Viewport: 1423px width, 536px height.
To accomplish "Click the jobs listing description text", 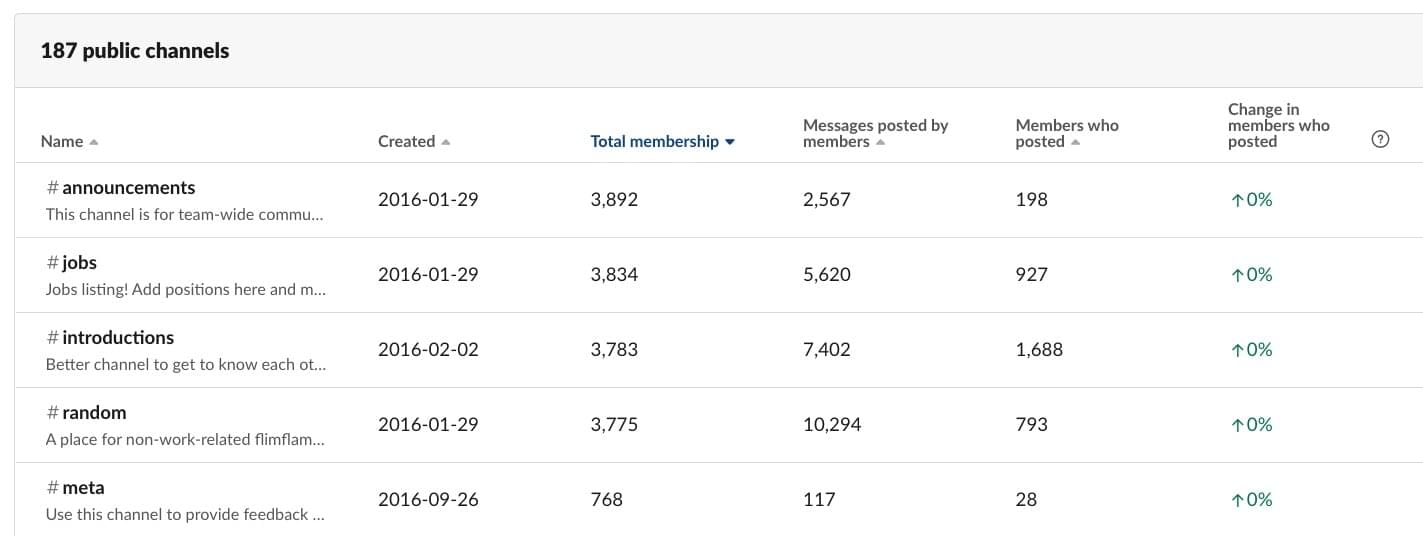I will tap(185, 290).
